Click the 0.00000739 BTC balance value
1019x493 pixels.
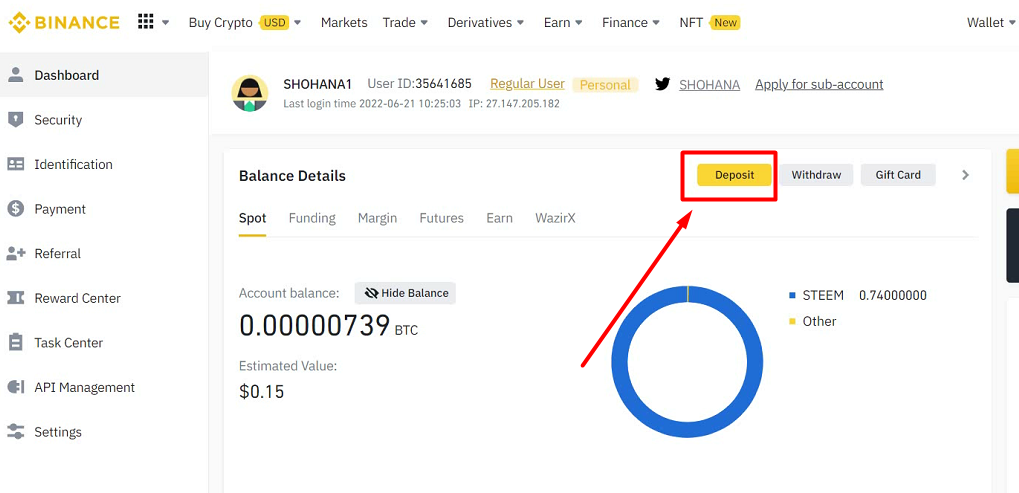click(328, 325)
